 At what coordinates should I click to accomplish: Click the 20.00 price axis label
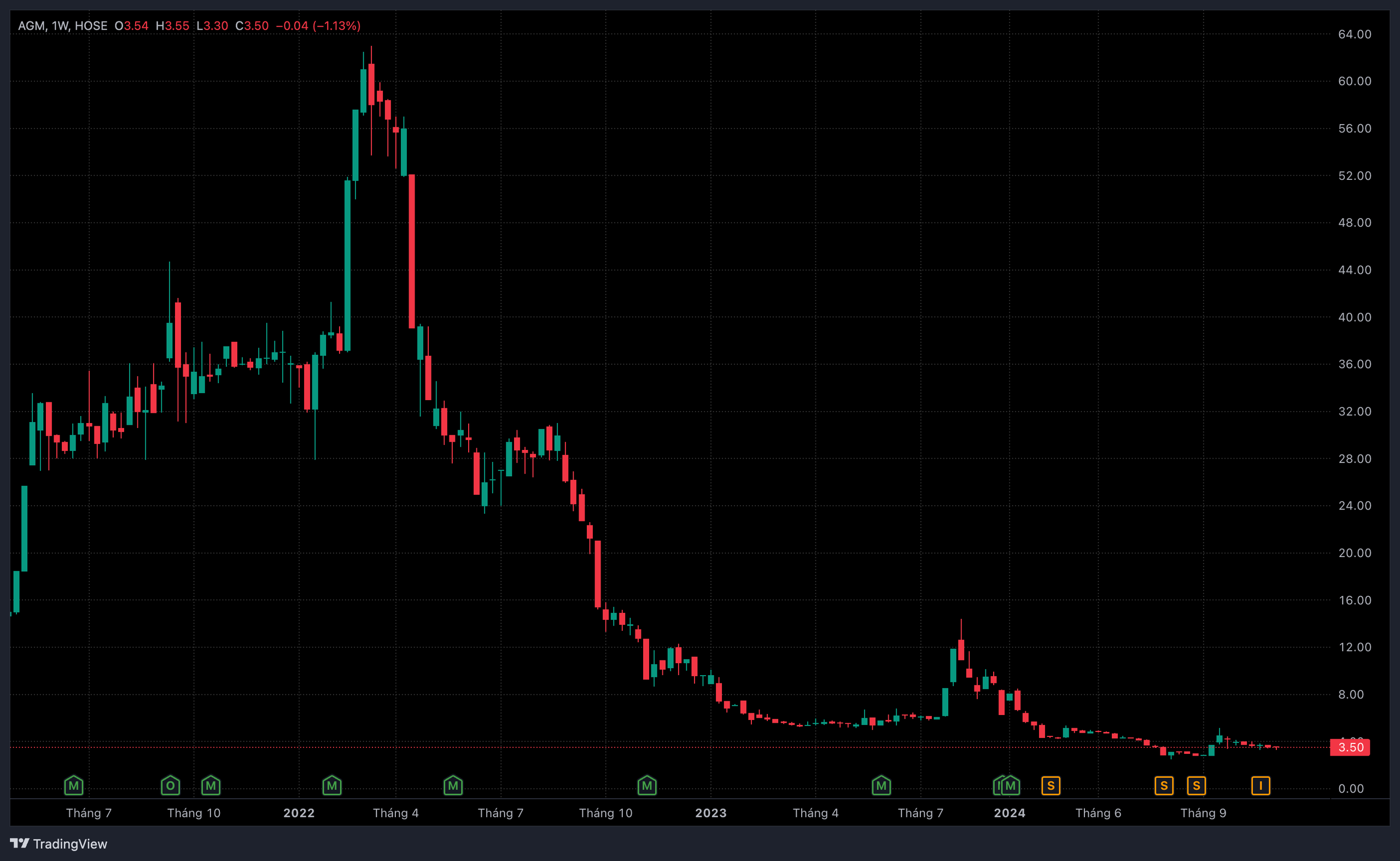[x=1355, y=552]
